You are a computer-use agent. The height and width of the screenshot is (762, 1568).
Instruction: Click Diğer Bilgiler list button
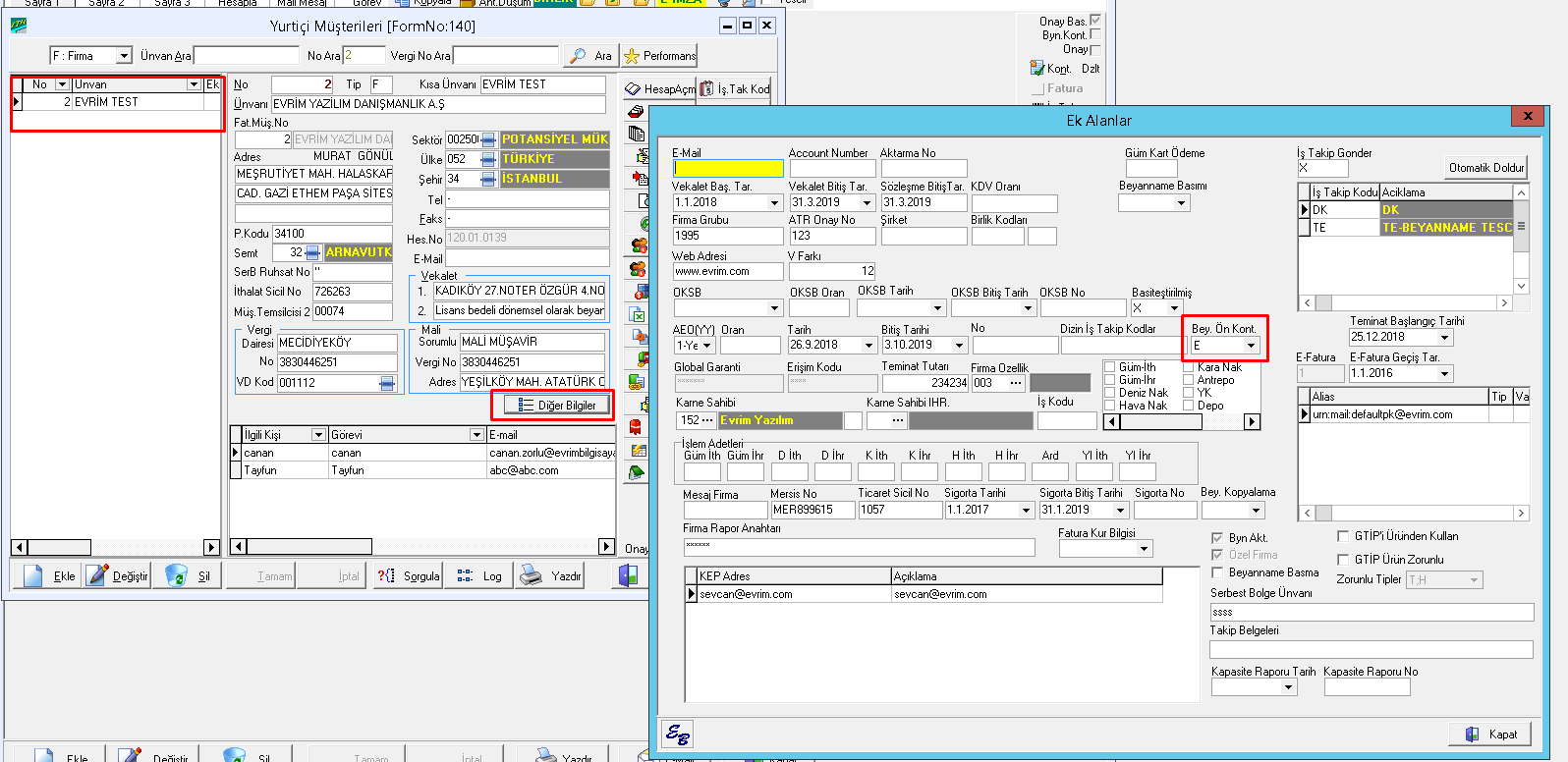click(x=557, y=405)
